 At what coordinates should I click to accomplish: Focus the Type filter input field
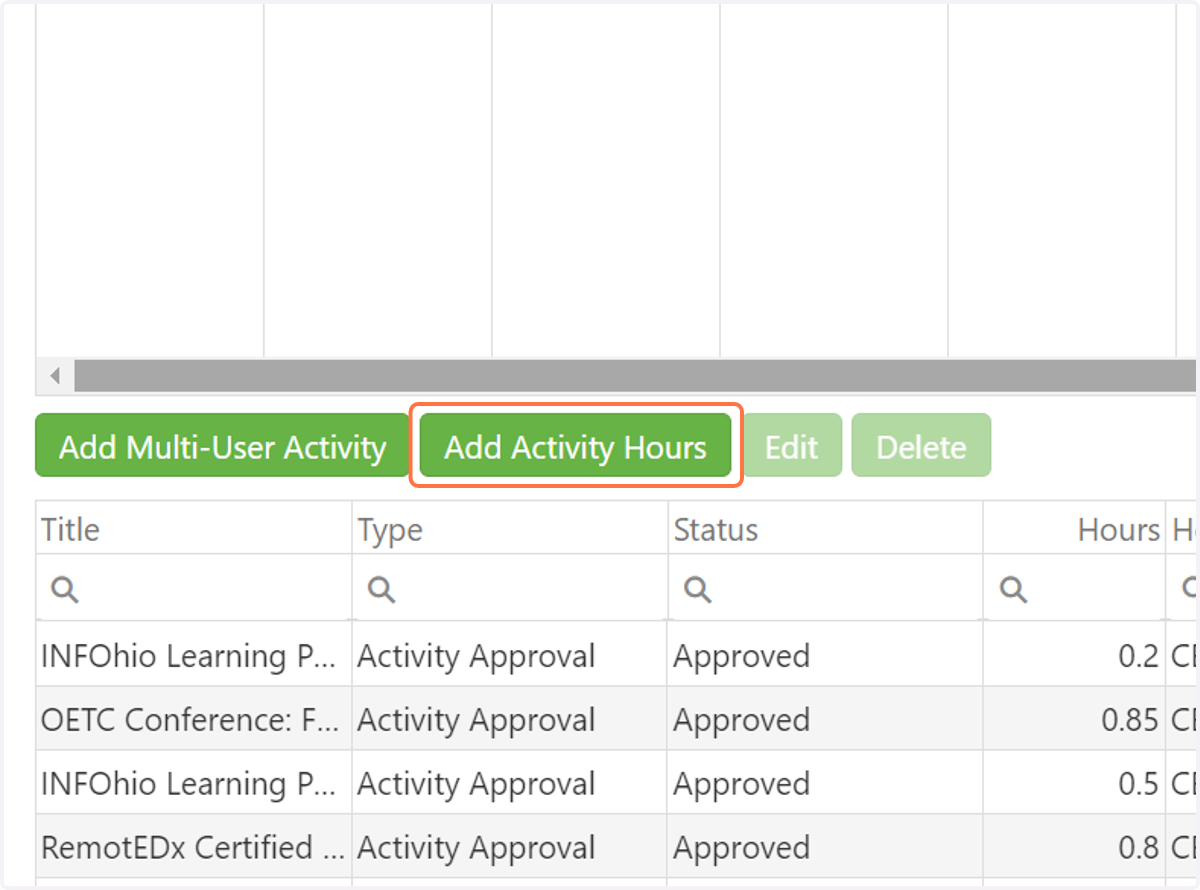pos(509,589)
